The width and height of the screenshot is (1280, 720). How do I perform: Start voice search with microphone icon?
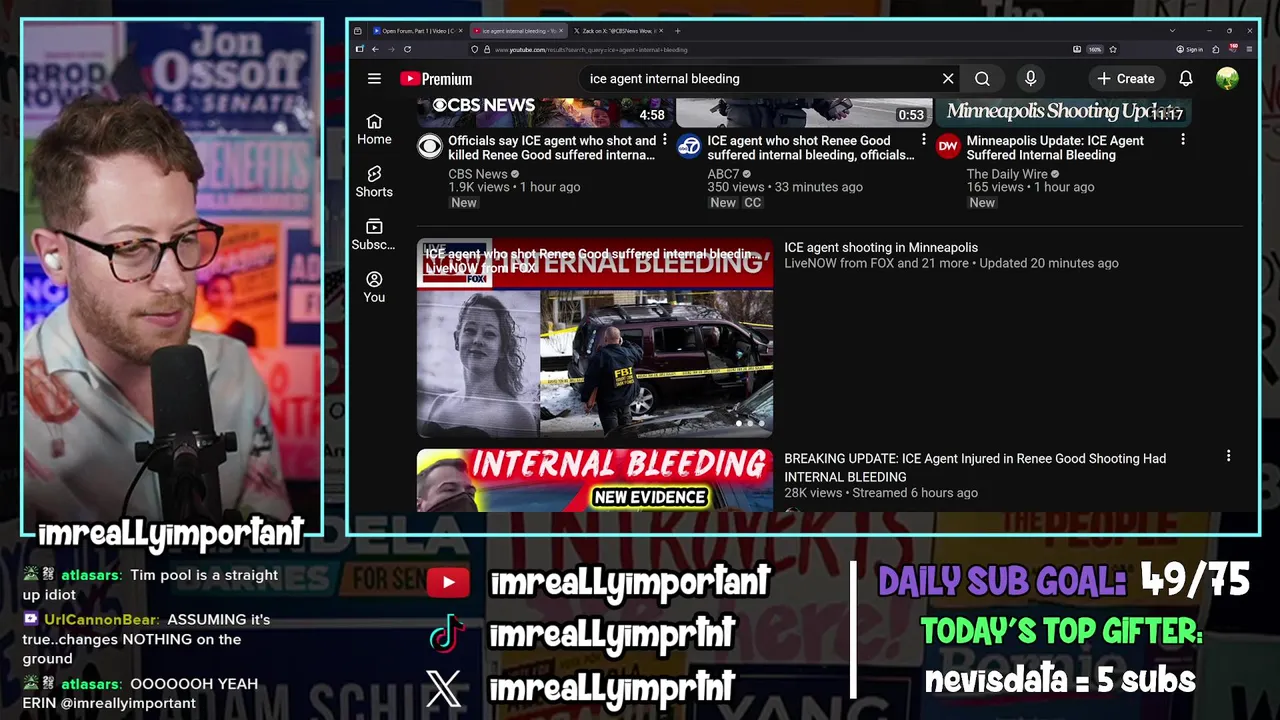pyautogui.click(x=1030, y=79)
